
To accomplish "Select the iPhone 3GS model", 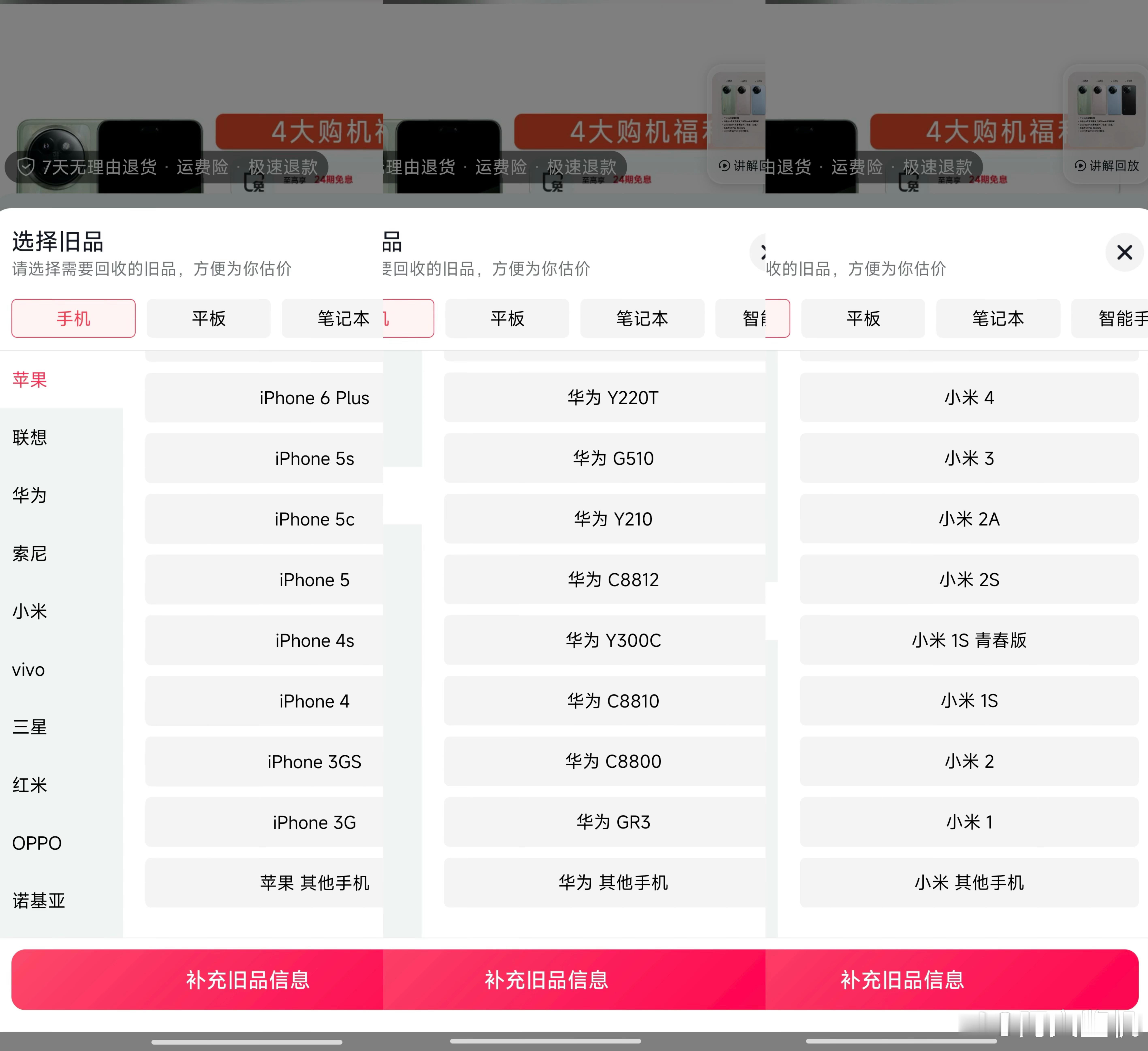I will [x=264, y=762].
